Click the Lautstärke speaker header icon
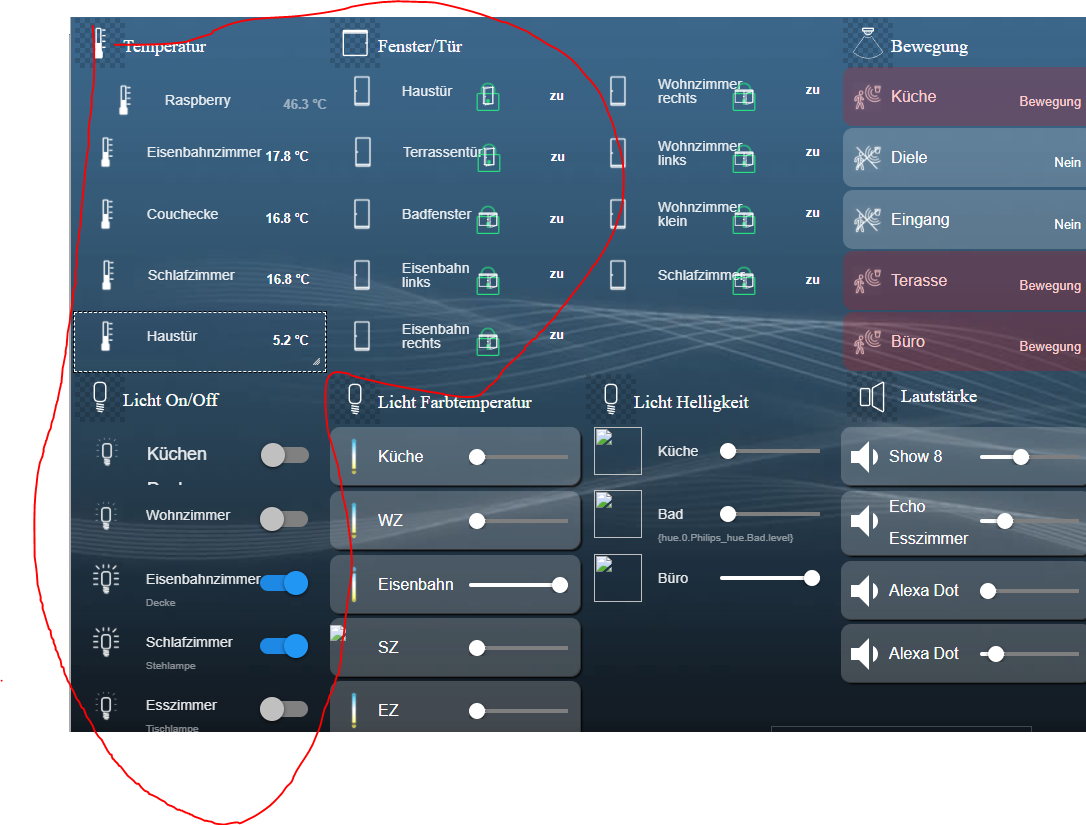Image resolution: width=1086 pixels, height=825 pixels. click(x=872, y=397)
